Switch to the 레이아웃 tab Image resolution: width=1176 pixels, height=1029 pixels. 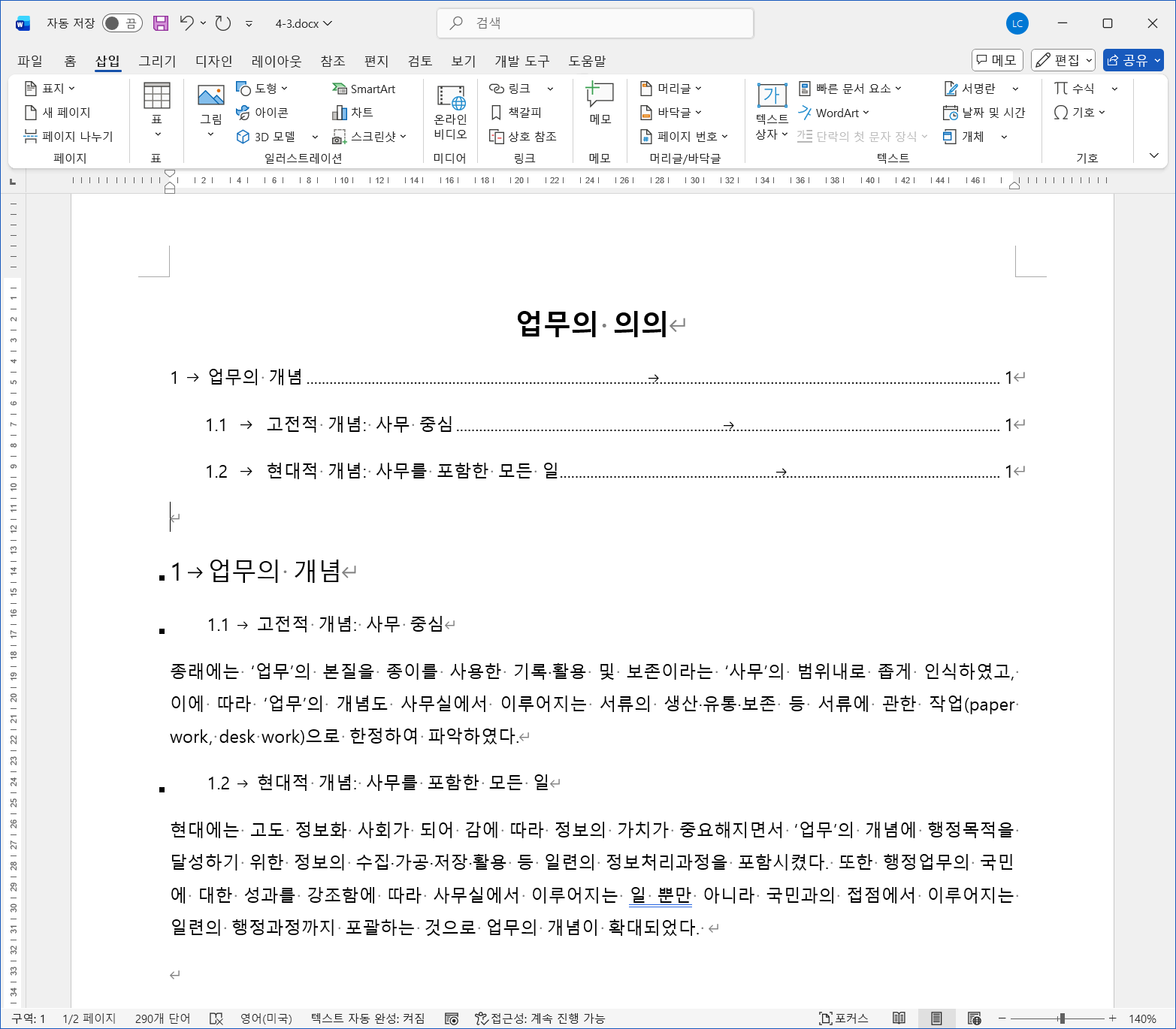click(x=276, y=61)
